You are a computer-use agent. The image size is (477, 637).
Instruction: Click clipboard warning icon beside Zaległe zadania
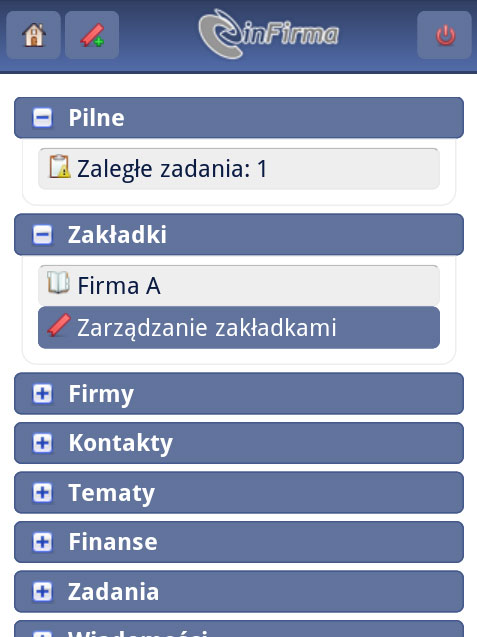point(60,167)
